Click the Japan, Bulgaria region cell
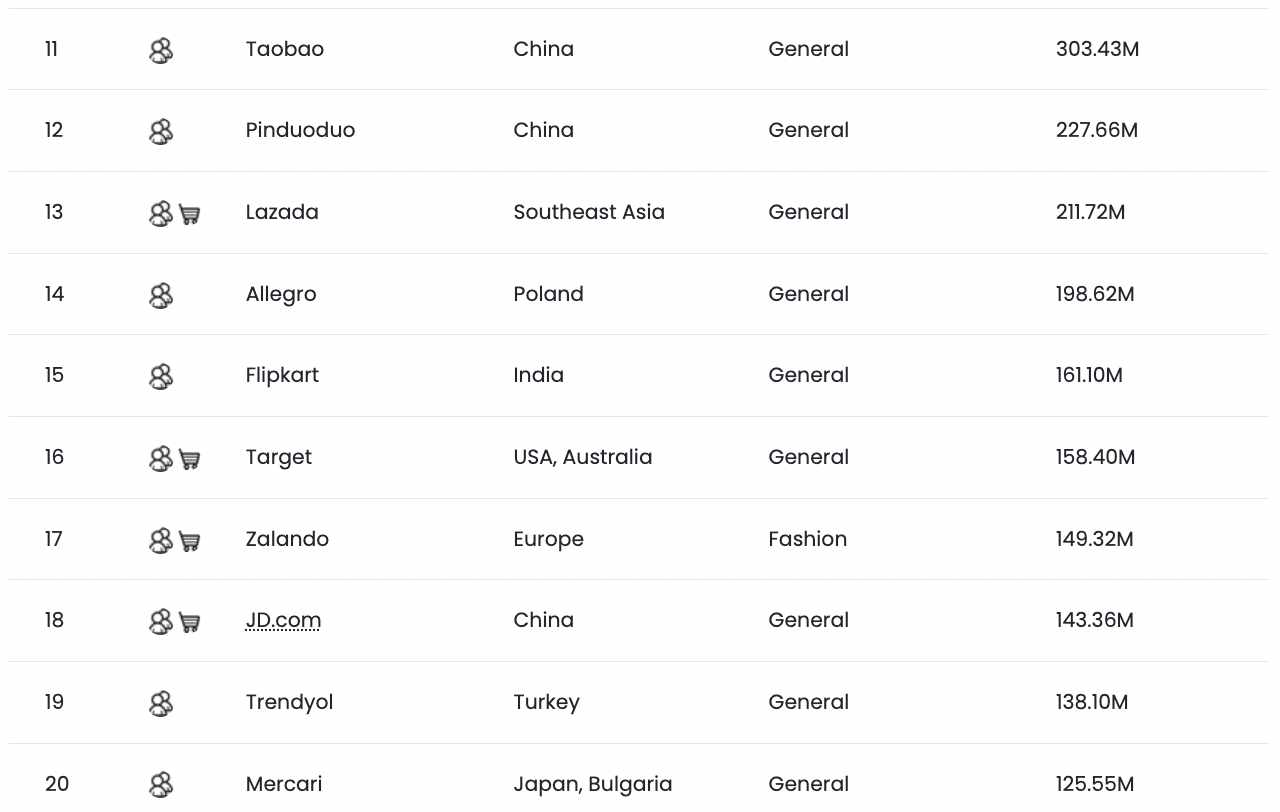 [x=593, y=784]
